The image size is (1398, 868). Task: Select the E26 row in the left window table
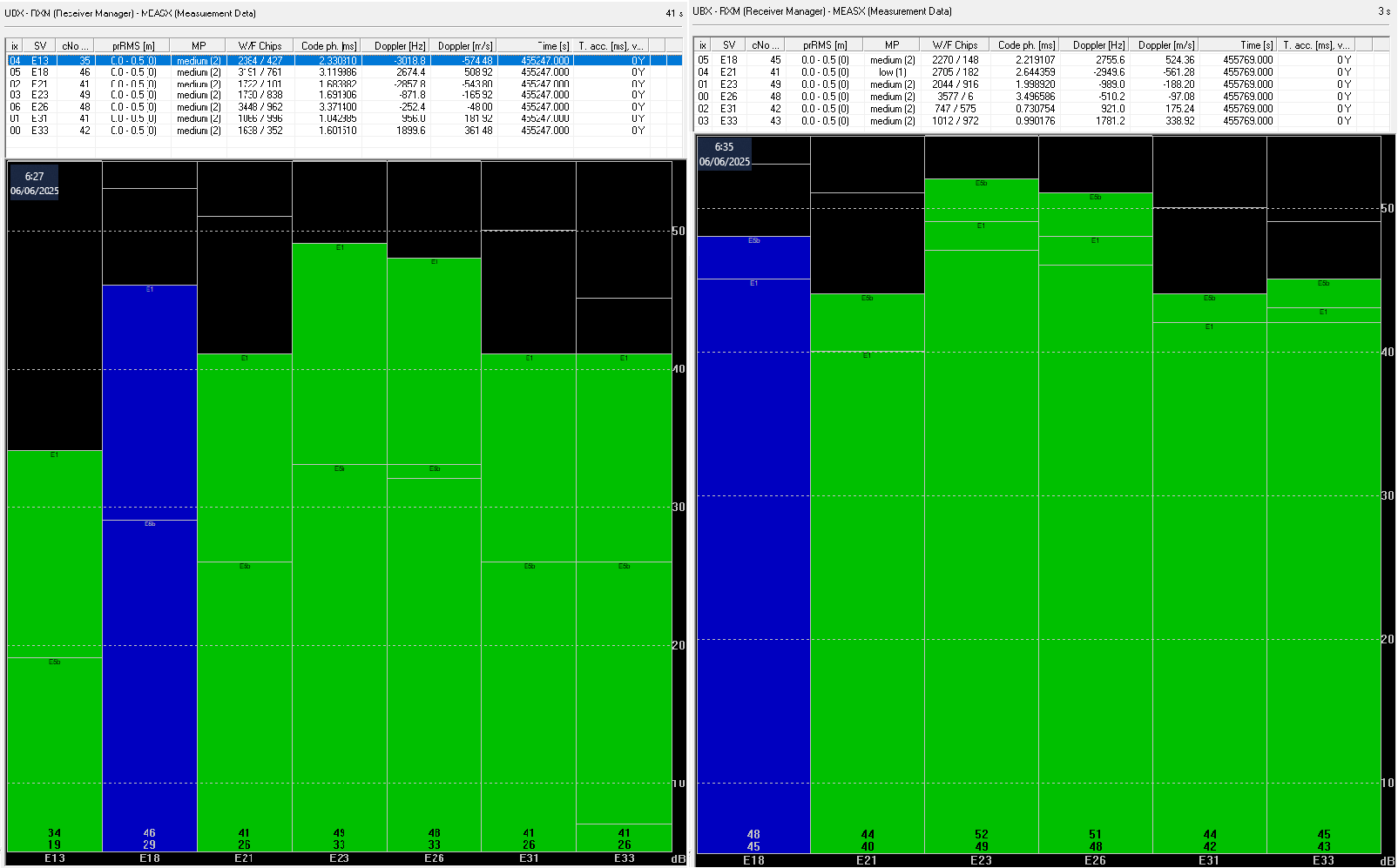(x=344, y=107)
